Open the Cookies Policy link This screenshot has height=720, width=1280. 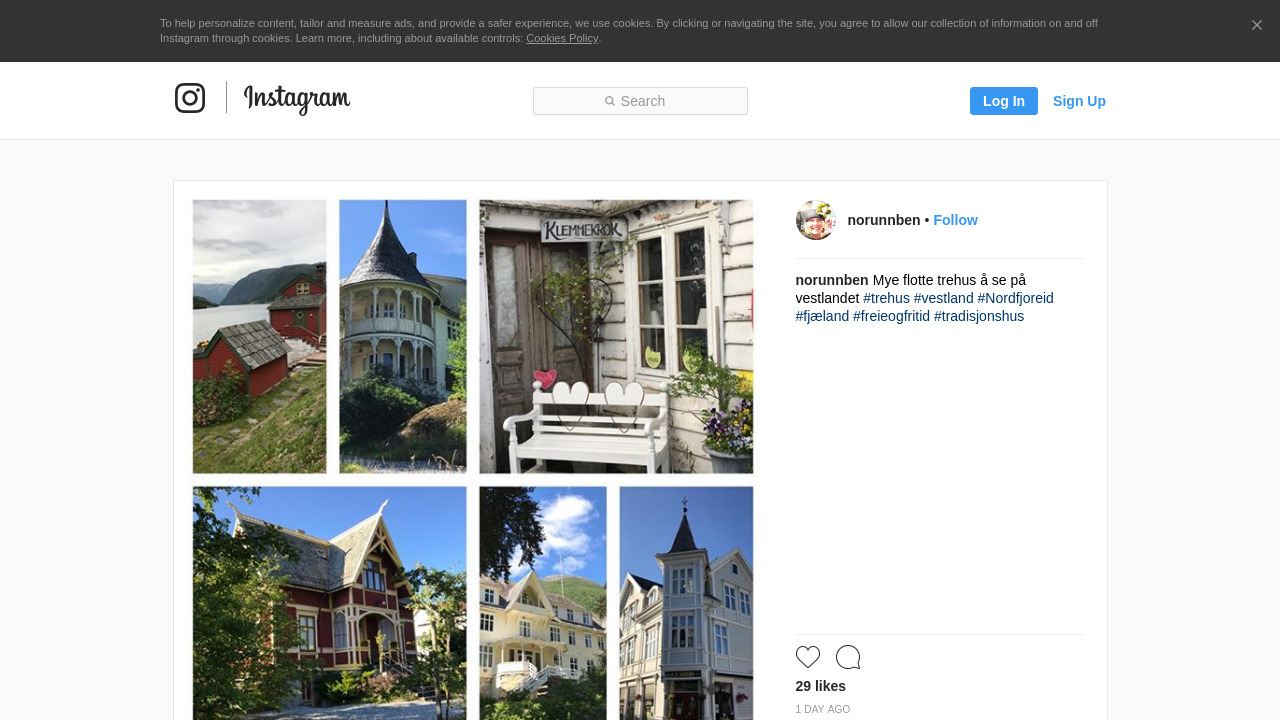click(562, 38)
